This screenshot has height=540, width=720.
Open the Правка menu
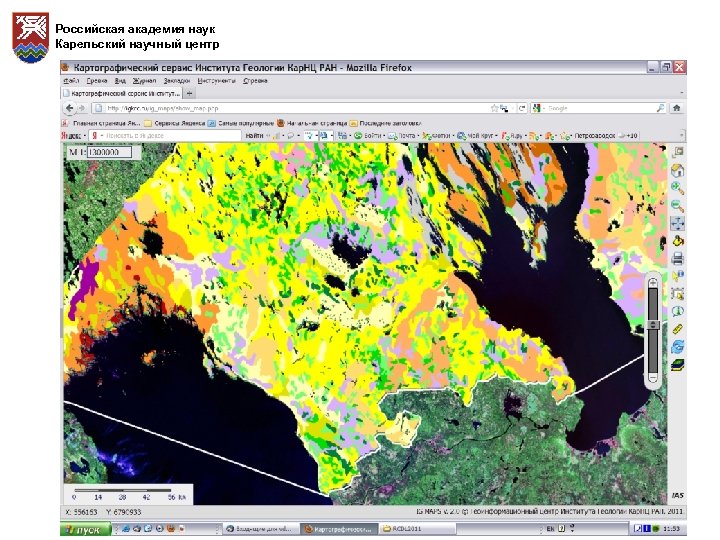96,81
